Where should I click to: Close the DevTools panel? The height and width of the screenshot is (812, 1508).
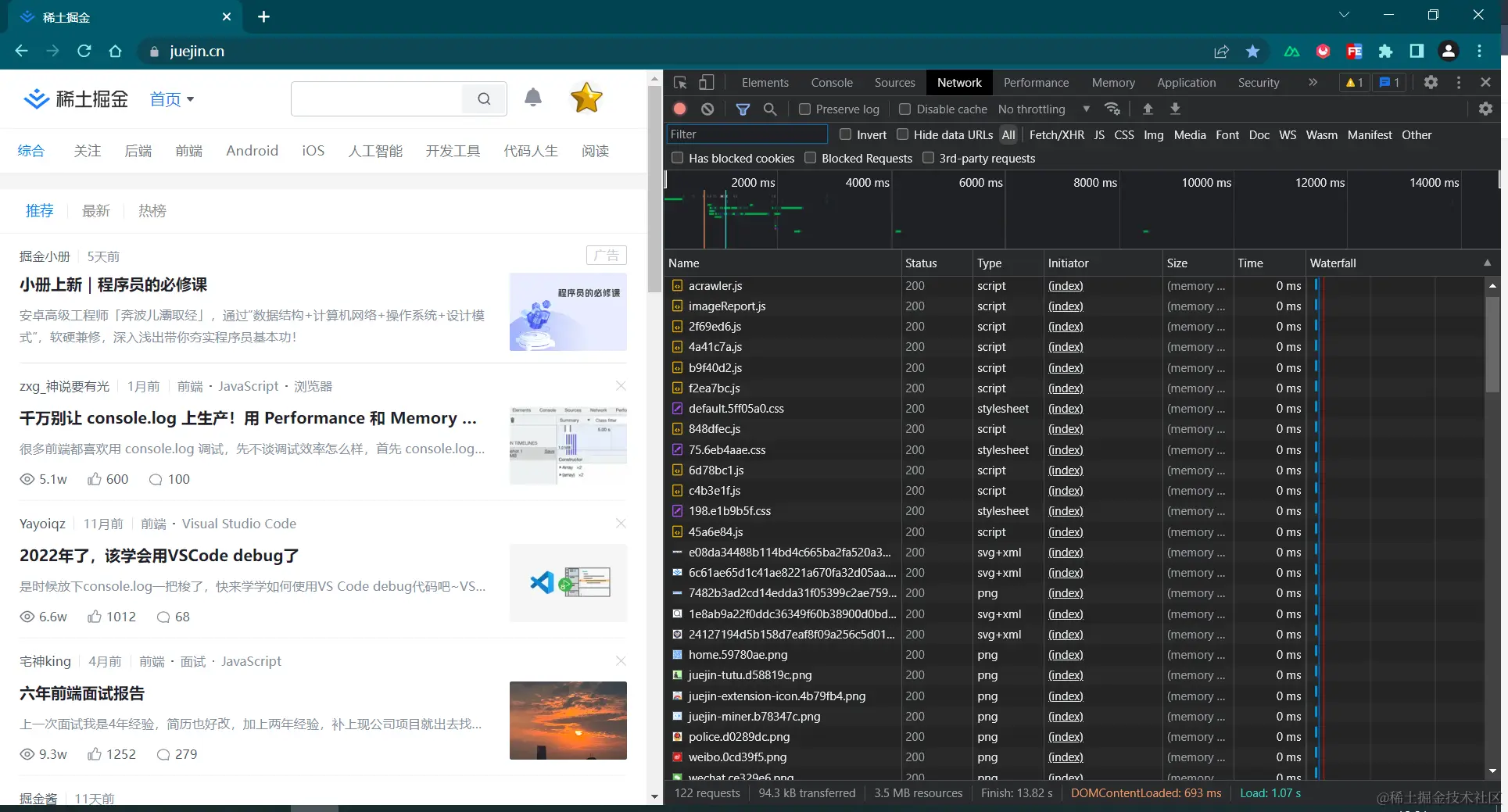coord(1485,82)
